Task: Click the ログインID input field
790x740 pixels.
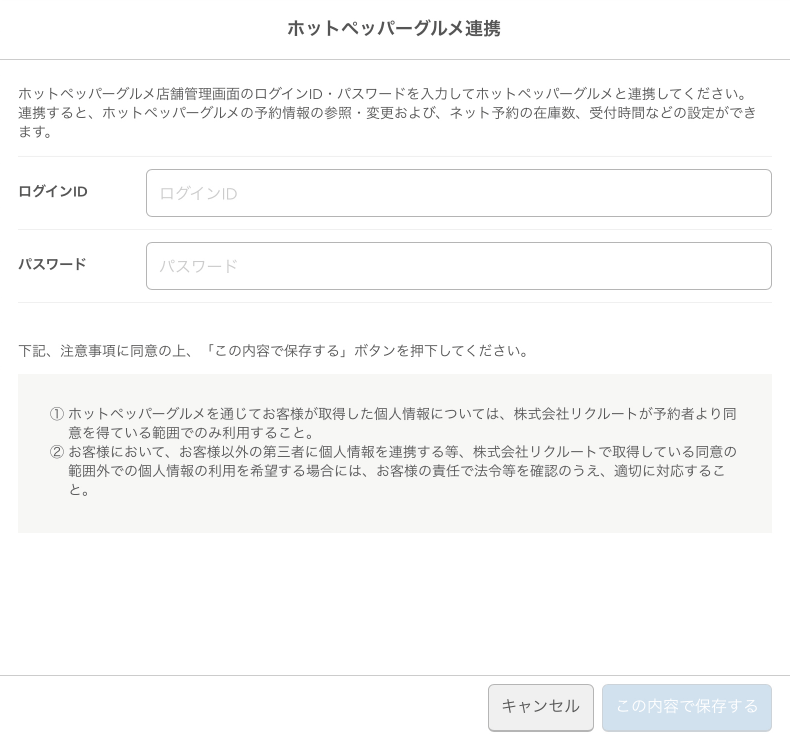Action: click(x=458, y=193)
